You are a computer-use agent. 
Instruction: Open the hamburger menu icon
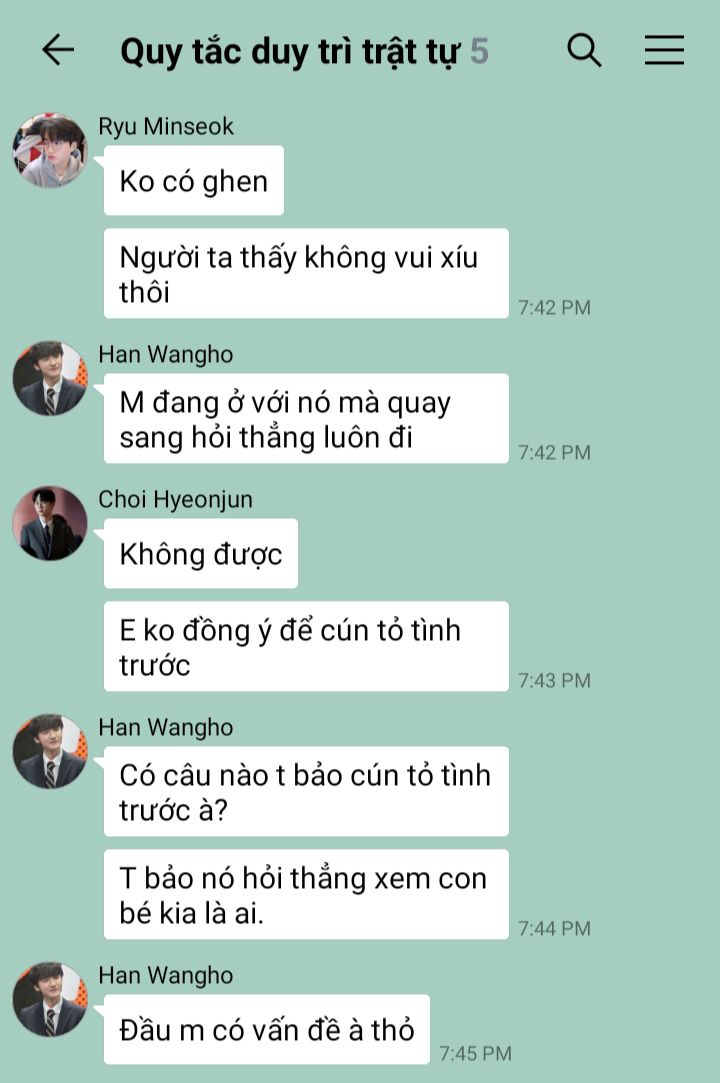664,50
